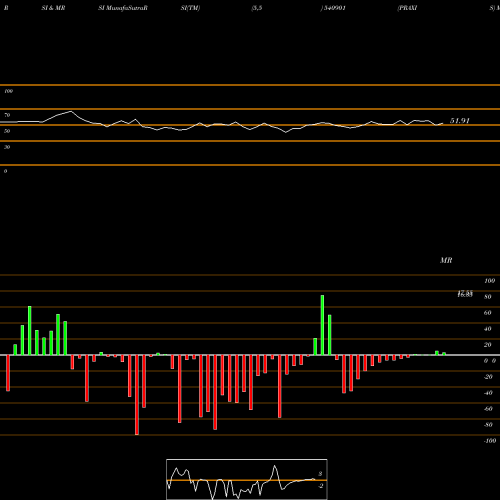Open the mini overview chart thumbnail at the bottom
This screenshot has height=500, width=500.
247,479
